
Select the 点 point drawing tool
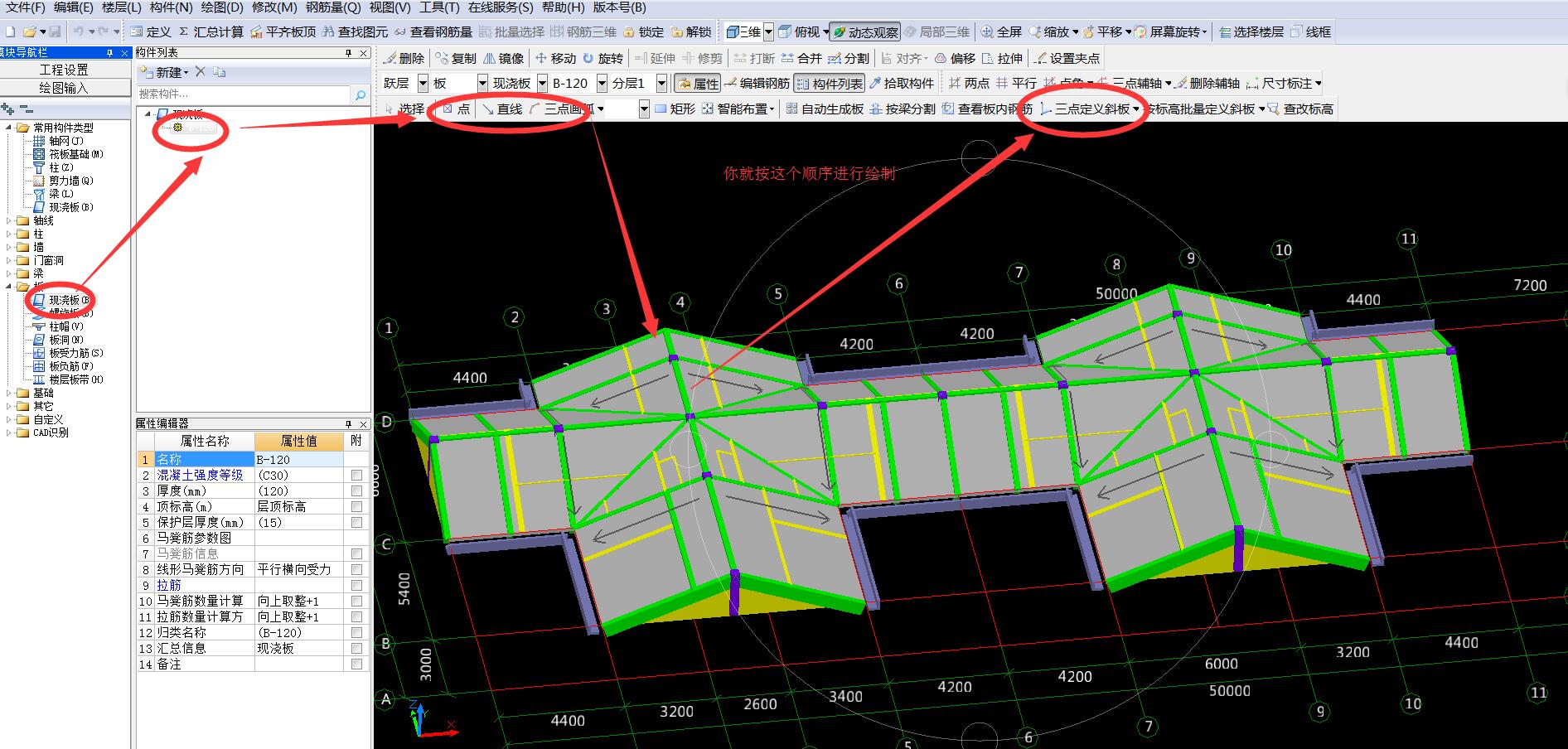[x=456, y=109]
